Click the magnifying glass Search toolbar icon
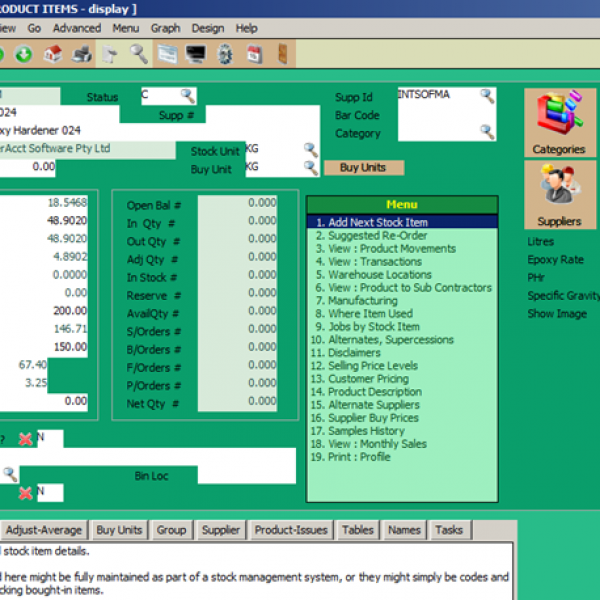Image resolution: width=600 pixels, height=600 pixels. pyautogui.click(x=139, y=54)
